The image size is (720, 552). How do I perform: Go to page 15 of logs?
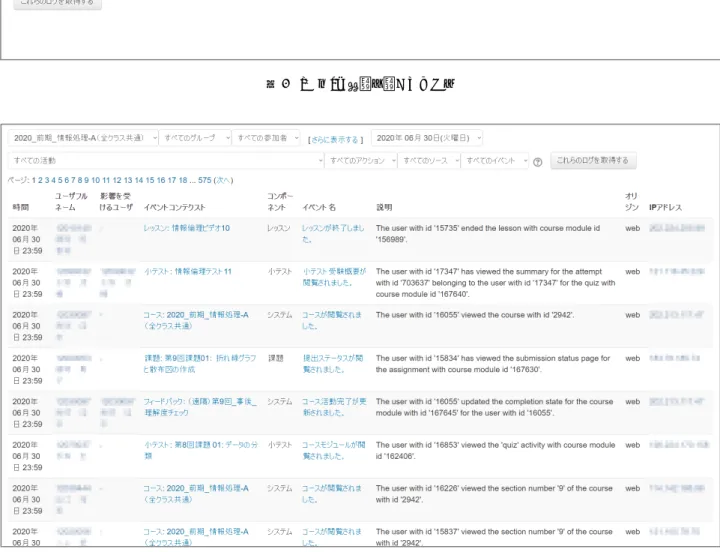coord(150,180)
